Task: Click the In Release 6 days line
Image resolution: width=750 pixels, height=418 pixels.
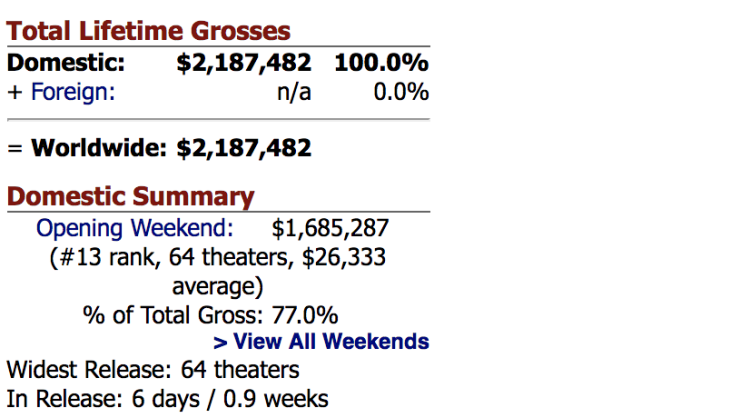Action: tap(167, 399)
